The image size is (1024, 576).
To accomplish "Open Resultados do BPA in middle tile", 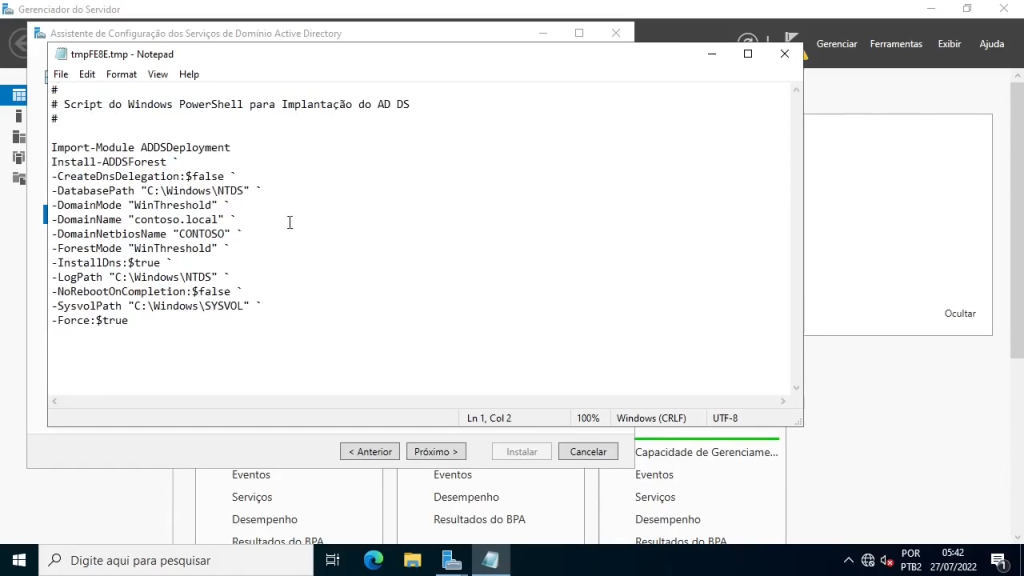I will (x=479, y=519).
